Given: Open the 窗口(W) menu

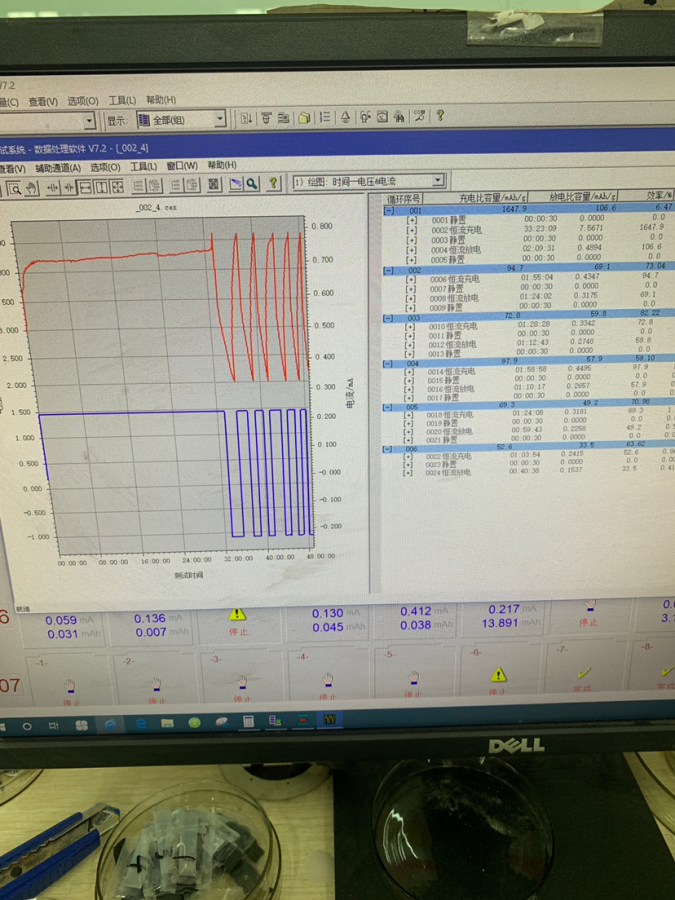Looking at the screenshot, I should tap(181, 166).
